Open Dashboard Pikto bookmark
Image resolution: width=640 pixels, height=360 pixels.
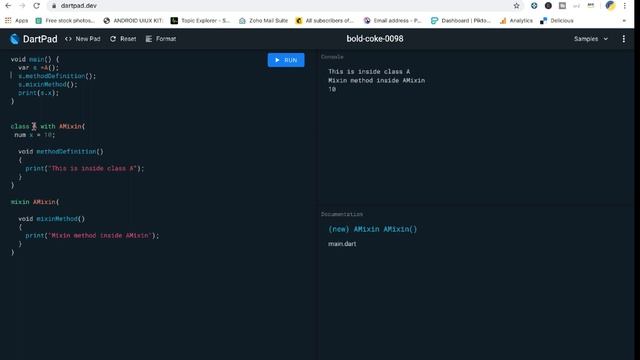[461, 20]
